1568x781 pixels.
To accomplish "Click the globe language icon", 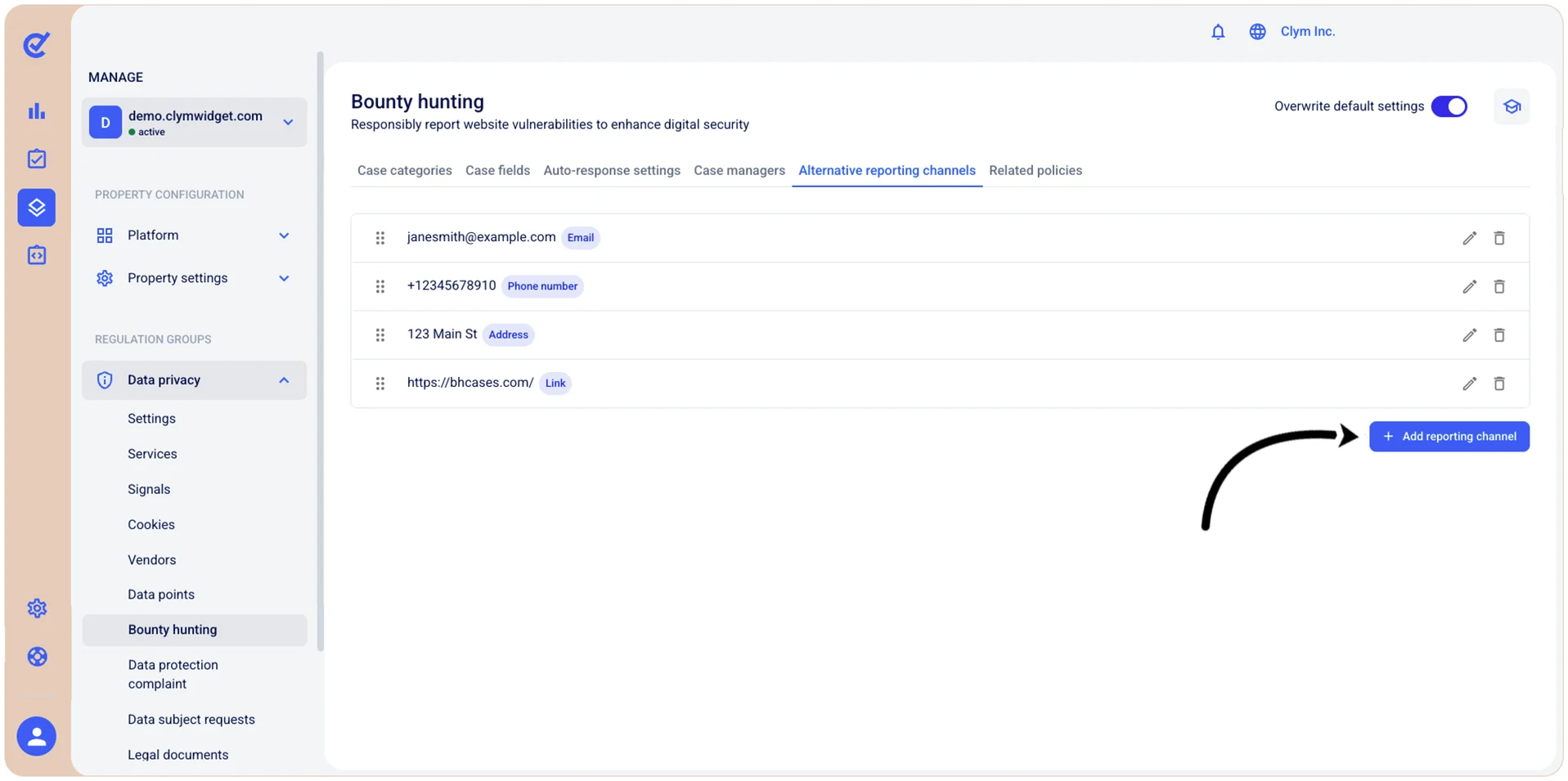I will click(x=1257, y=32).
